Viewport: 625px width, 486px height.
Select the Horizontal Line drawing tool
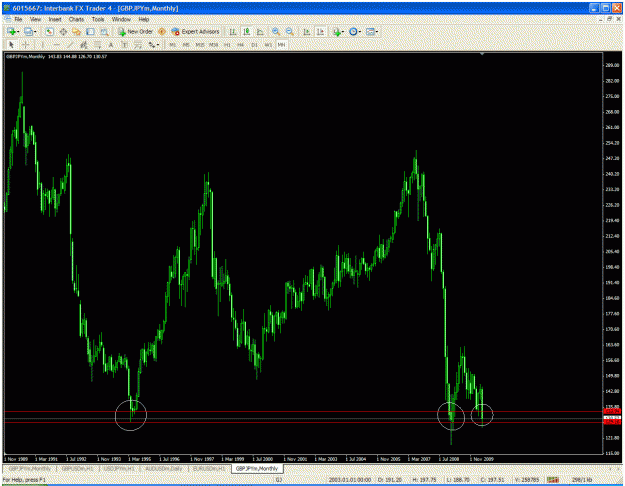[x=56, y=45]
